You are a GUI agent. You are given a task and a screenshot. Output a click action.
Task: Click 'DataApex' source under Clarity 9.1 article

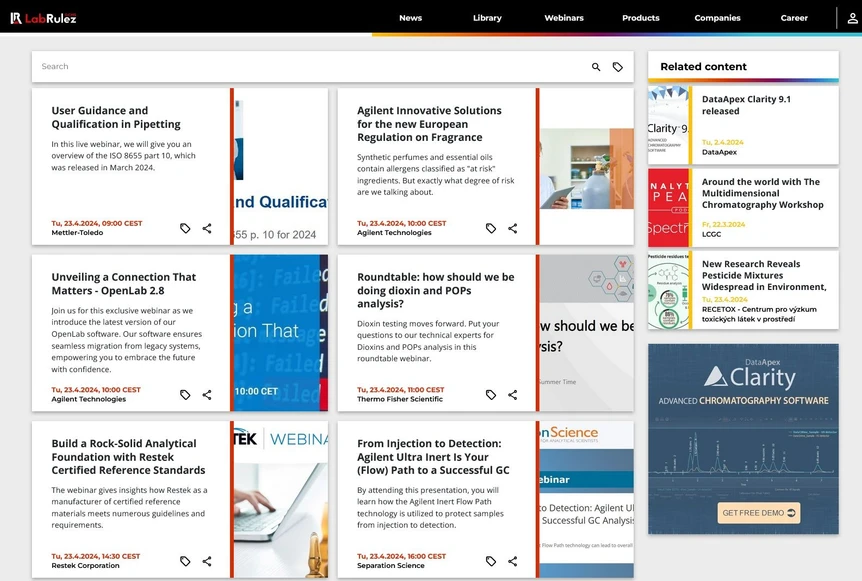pos(719,152)
